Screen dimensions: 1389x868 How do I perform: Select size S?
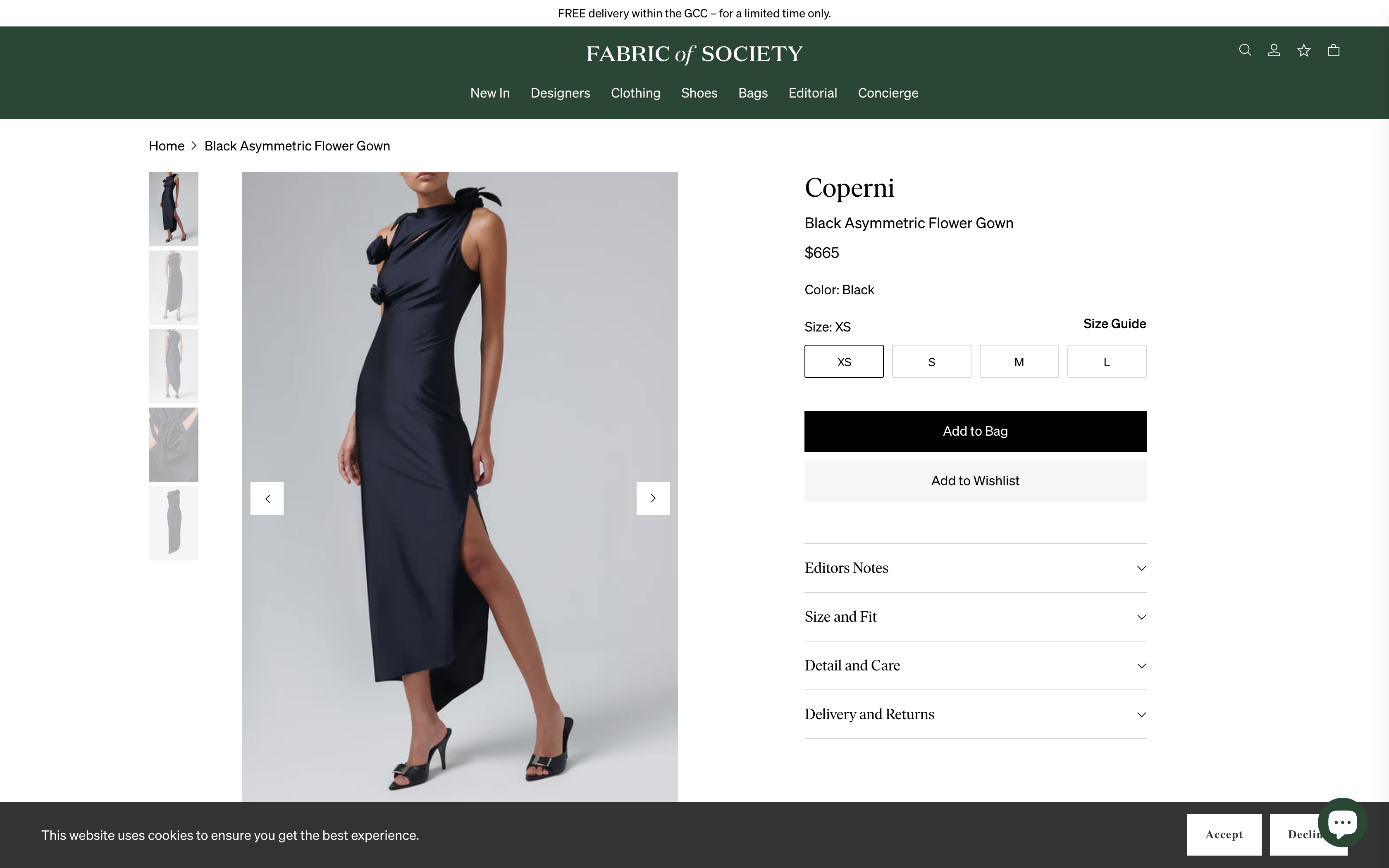click(x=931, y=361)
